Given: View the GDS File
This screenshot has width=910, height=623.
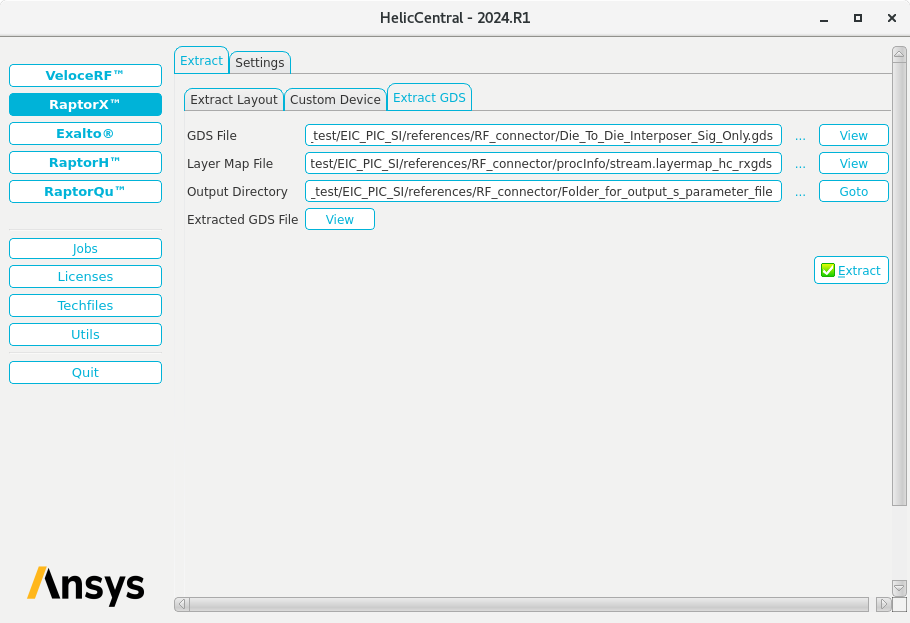Looking at the screenshot, I should (854, 135).
